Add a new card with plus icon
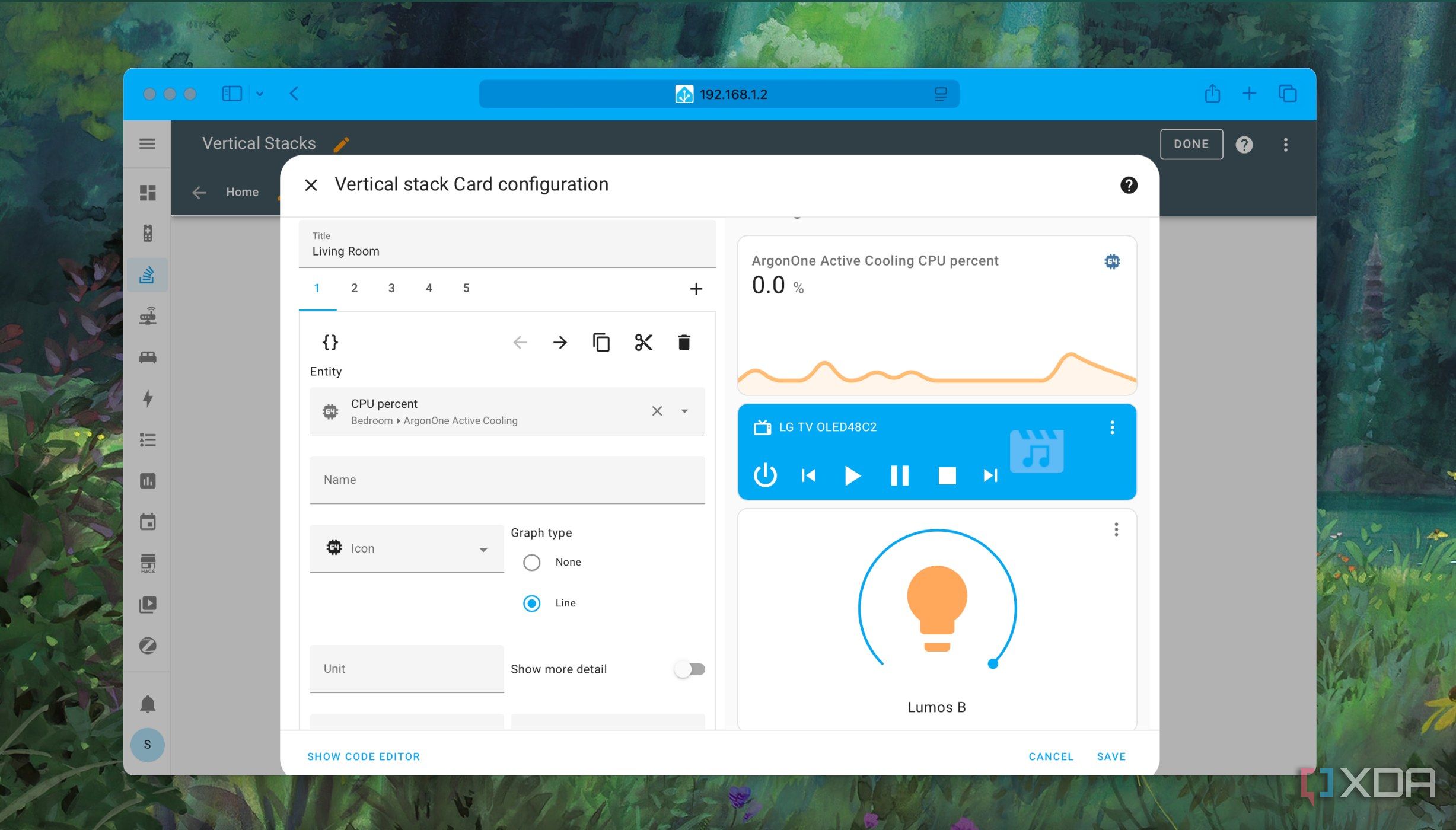This screenshot has height=830, width=1456. (696, 289)
